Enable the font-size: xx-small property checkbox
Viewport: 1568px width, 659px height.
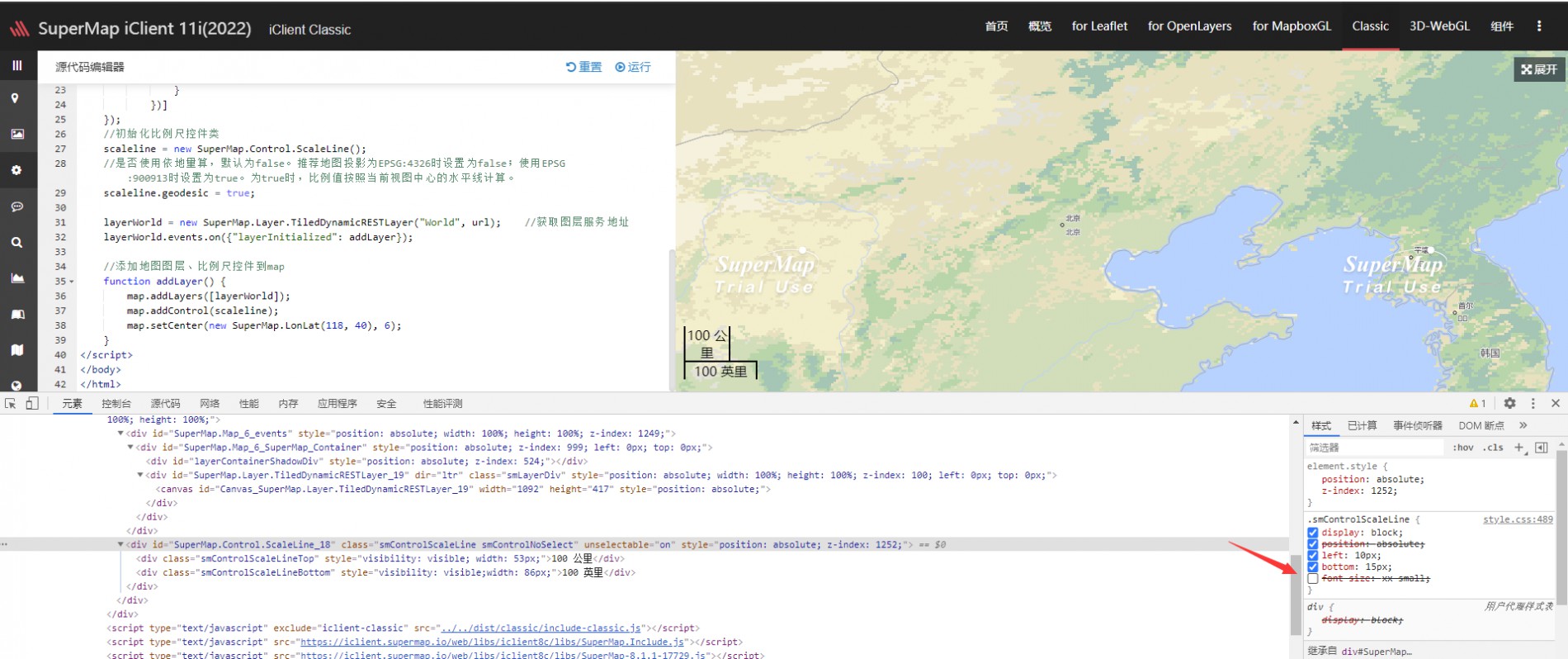coord(1313,578)
